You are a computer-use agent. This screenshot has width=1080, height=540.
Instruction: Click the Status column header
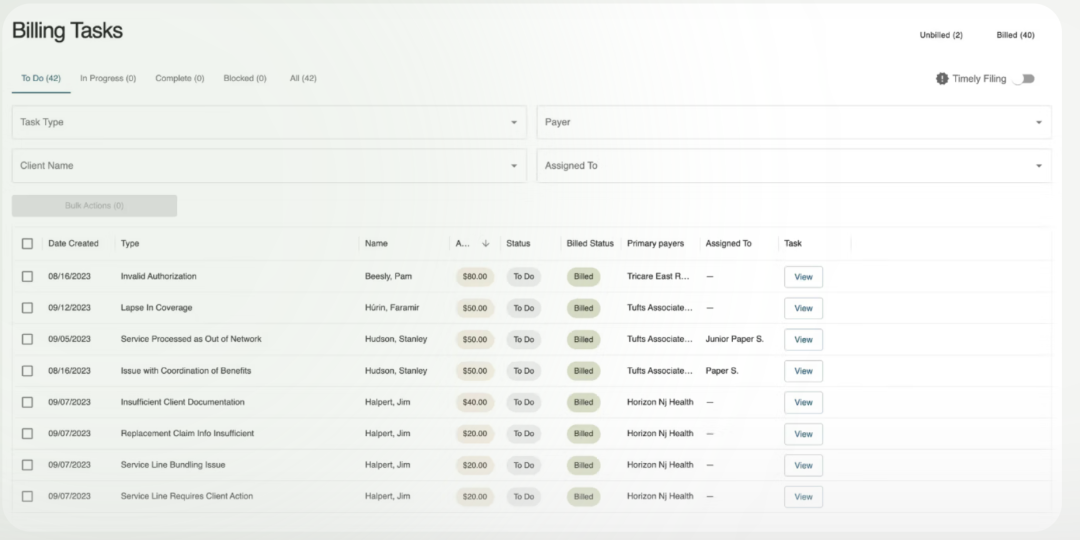click(x=518, y=243)
